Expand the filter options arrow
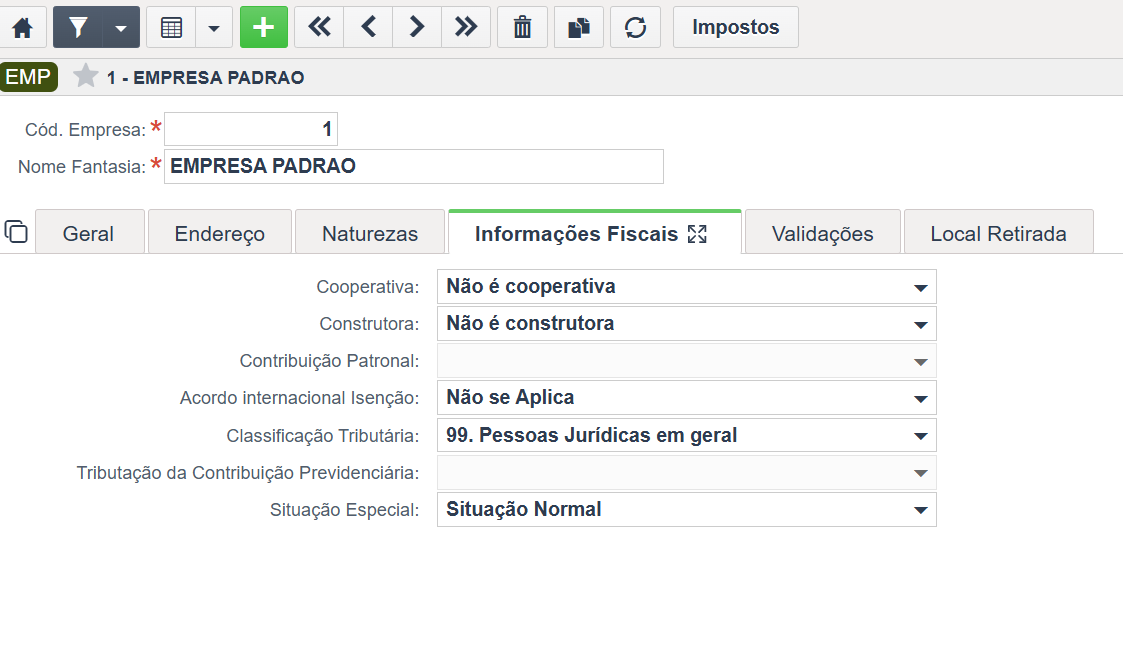The width and height of the screenshot is (1123, 664). pos(121,27)
